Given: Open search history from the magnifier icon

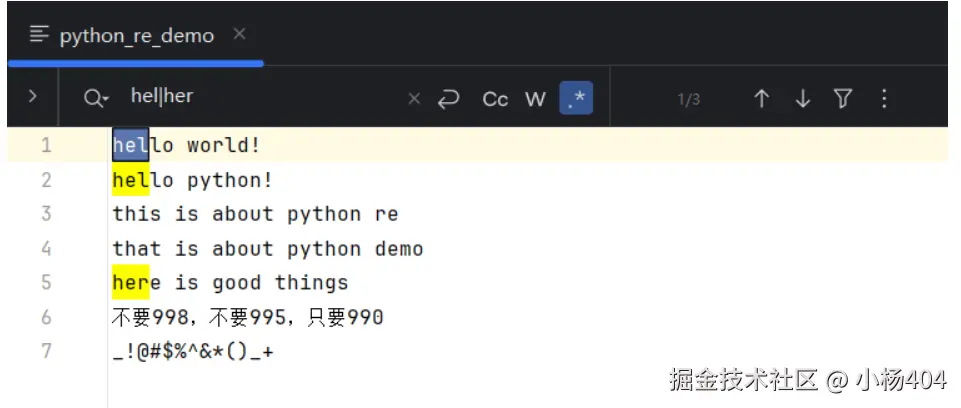Looking at the screenshot, I should click(96, 98).
